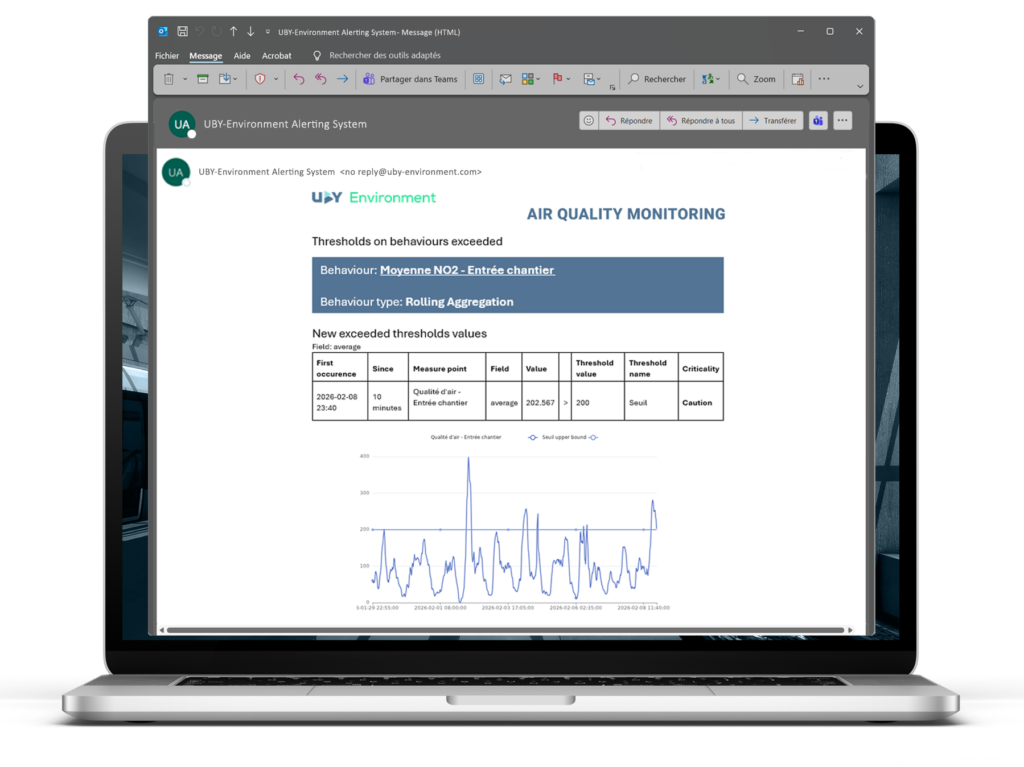
Task: Click the forward arrow in the ribbon
Action: [x=342, y=79]
